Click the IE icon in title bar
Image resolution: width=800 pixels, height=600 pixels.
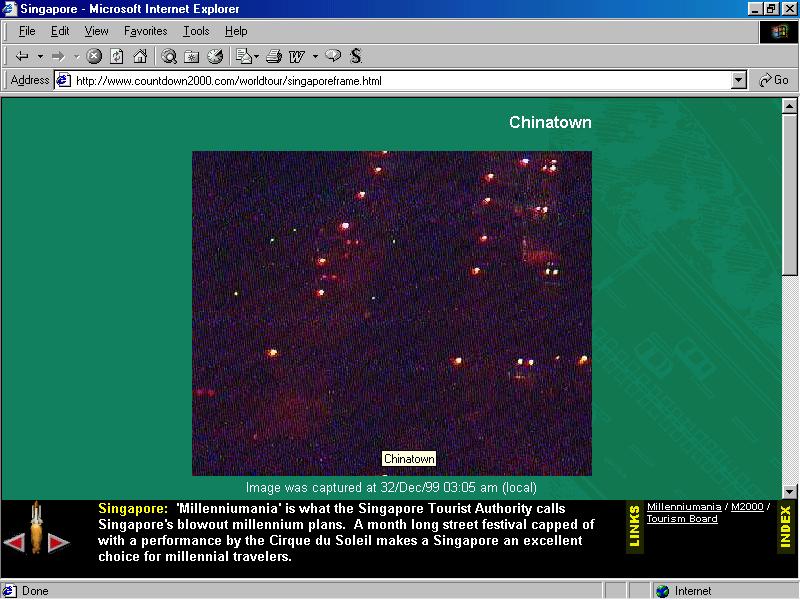(10, 9)
